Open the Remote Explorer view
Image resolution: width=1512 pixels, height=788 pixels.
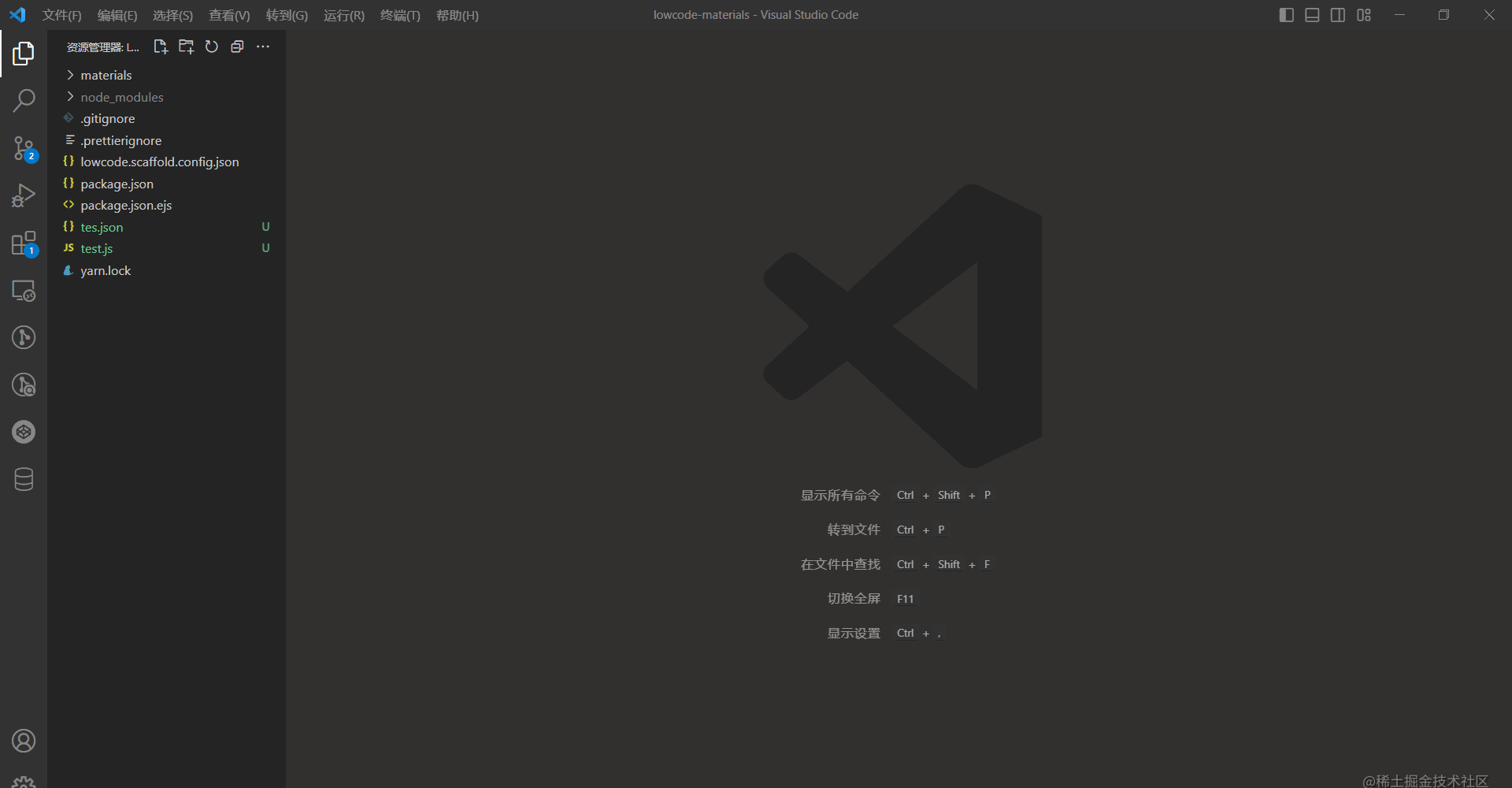click(x=24, y=290)
